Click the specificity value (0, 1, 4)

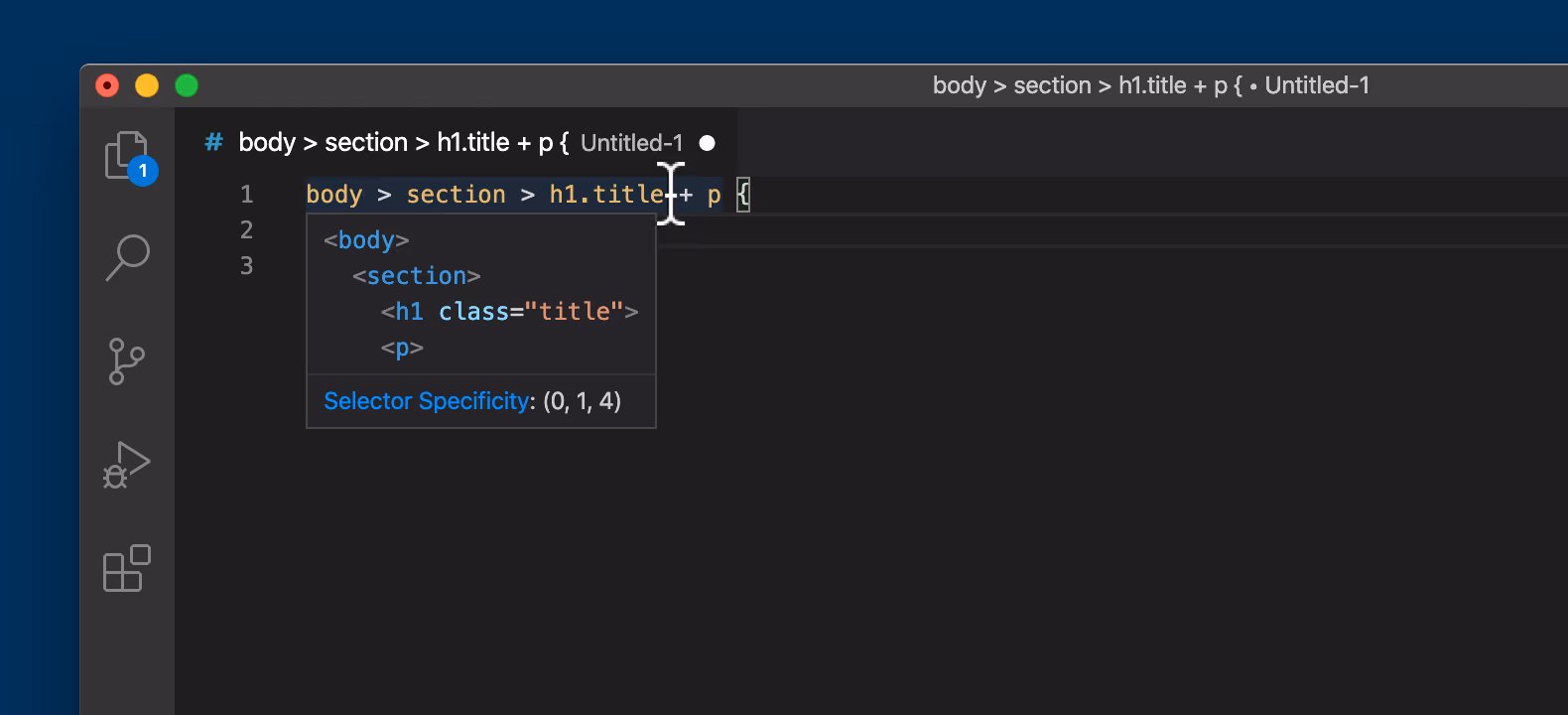click(583, 401)
